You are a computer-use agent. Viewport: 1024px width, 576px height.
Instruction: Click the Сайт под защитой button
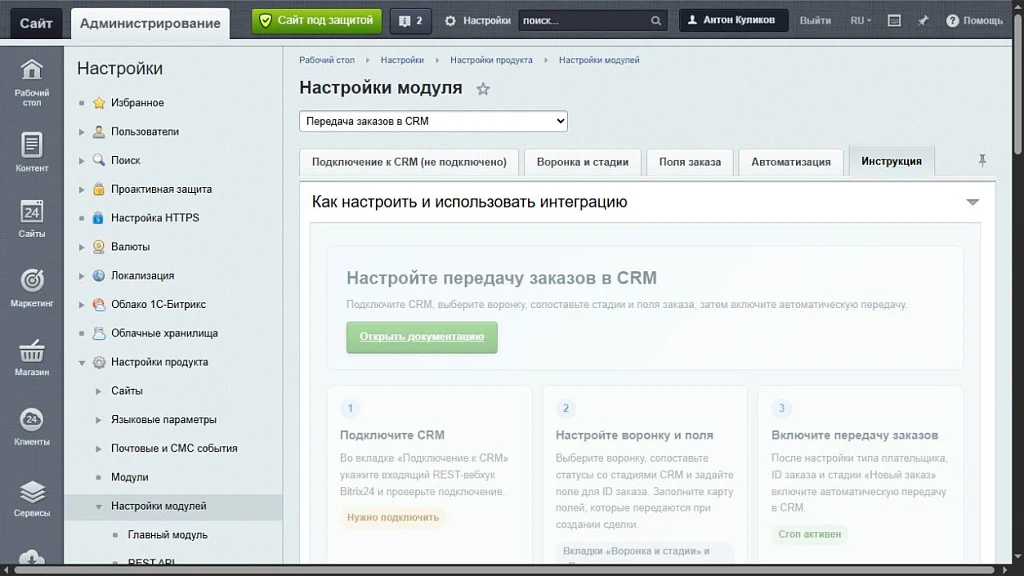[x=317, y=21]
